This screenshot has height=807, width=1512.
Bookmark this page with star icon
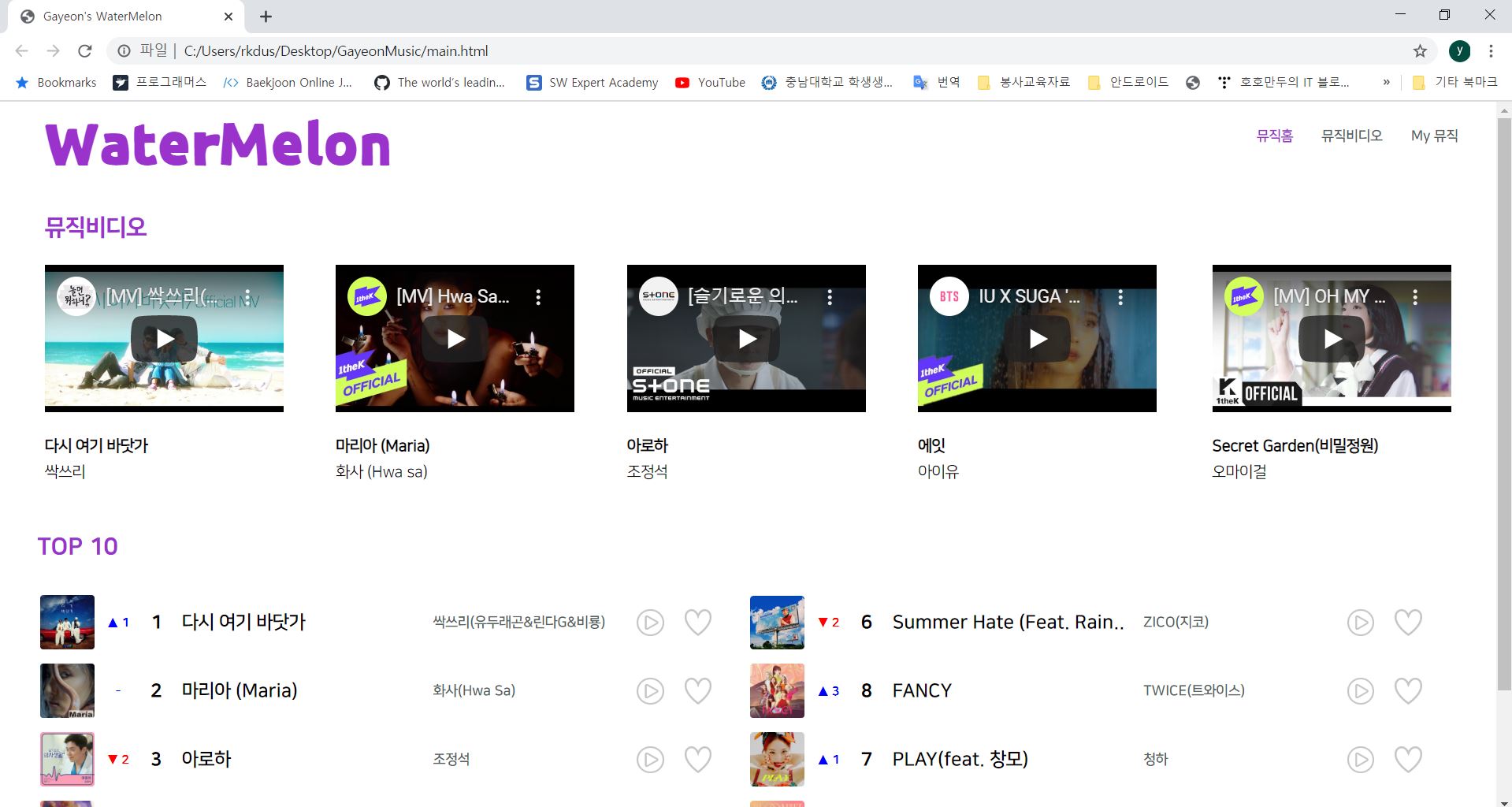pos(1420,51)
